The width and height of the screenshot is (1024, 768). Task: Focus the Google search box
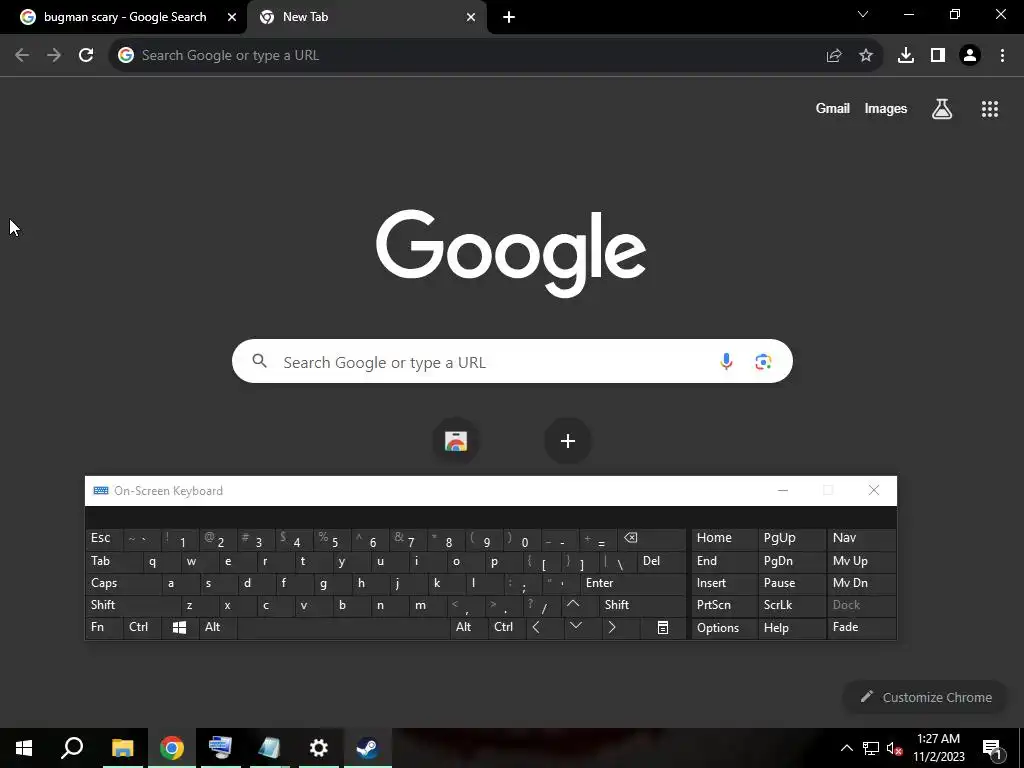point(512,361)
